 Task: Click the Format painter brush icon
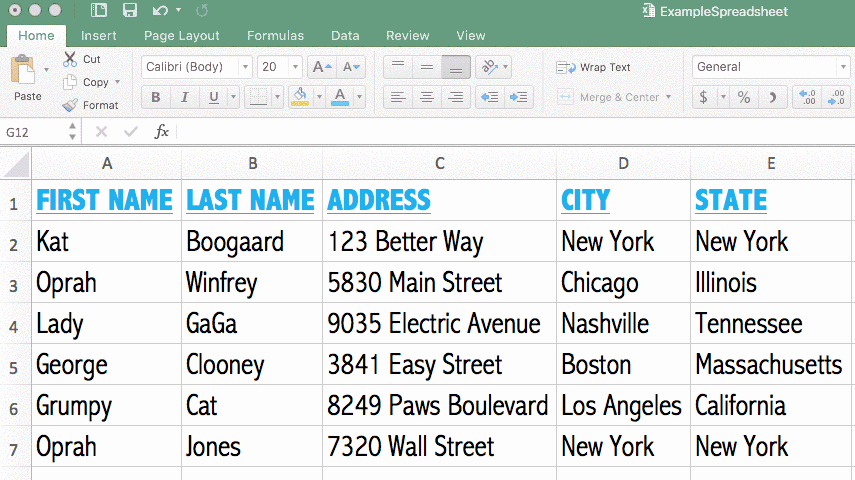click(70, 105)
